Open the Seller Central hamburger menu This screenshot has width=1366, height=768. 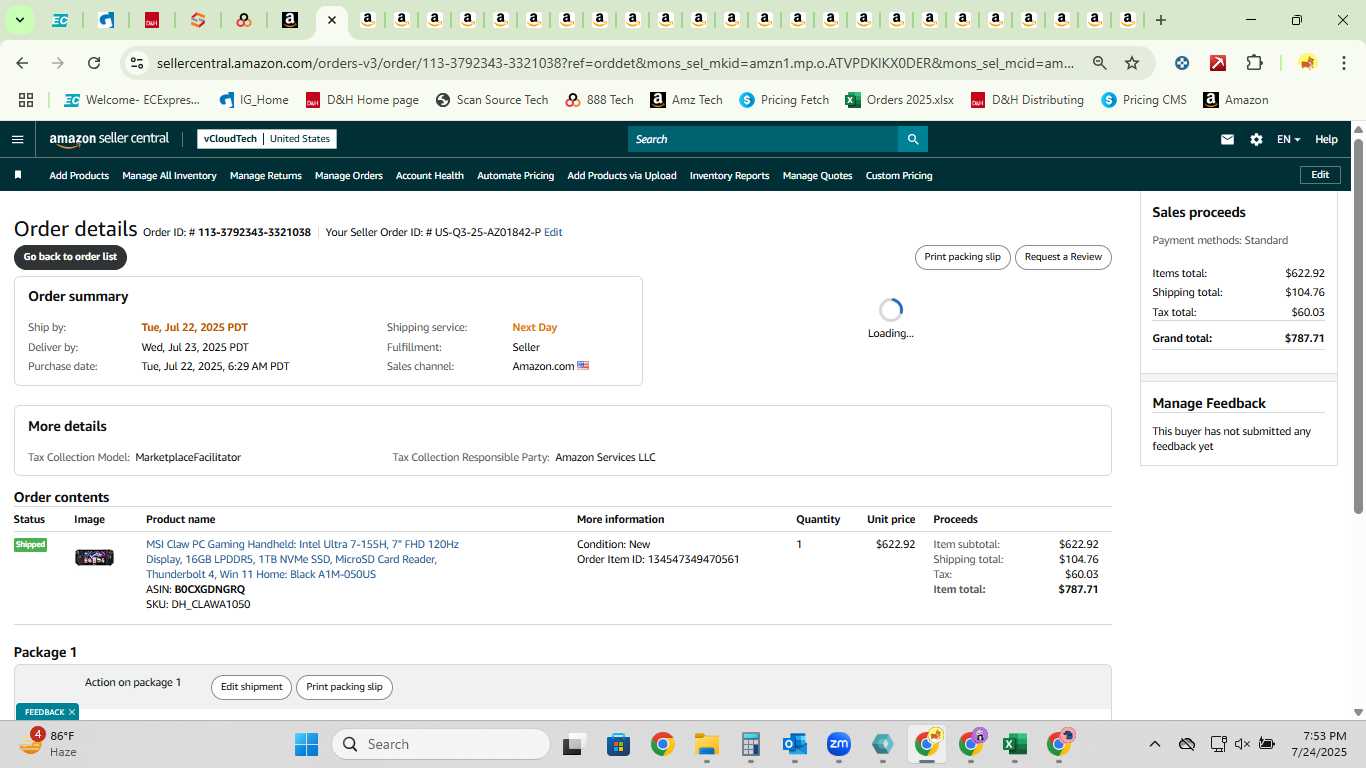[x=17, y=139]
